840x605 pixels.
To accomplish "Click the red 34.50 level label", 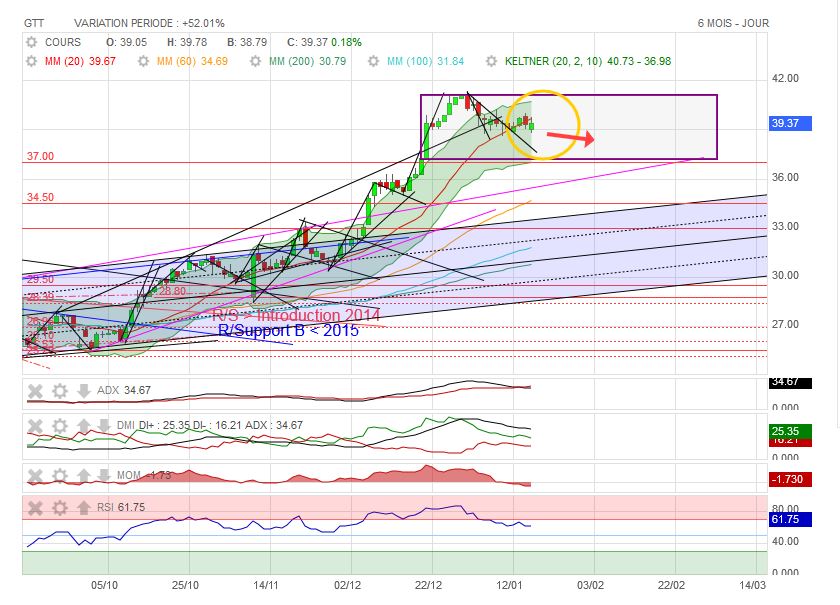I will coord(41,197).
